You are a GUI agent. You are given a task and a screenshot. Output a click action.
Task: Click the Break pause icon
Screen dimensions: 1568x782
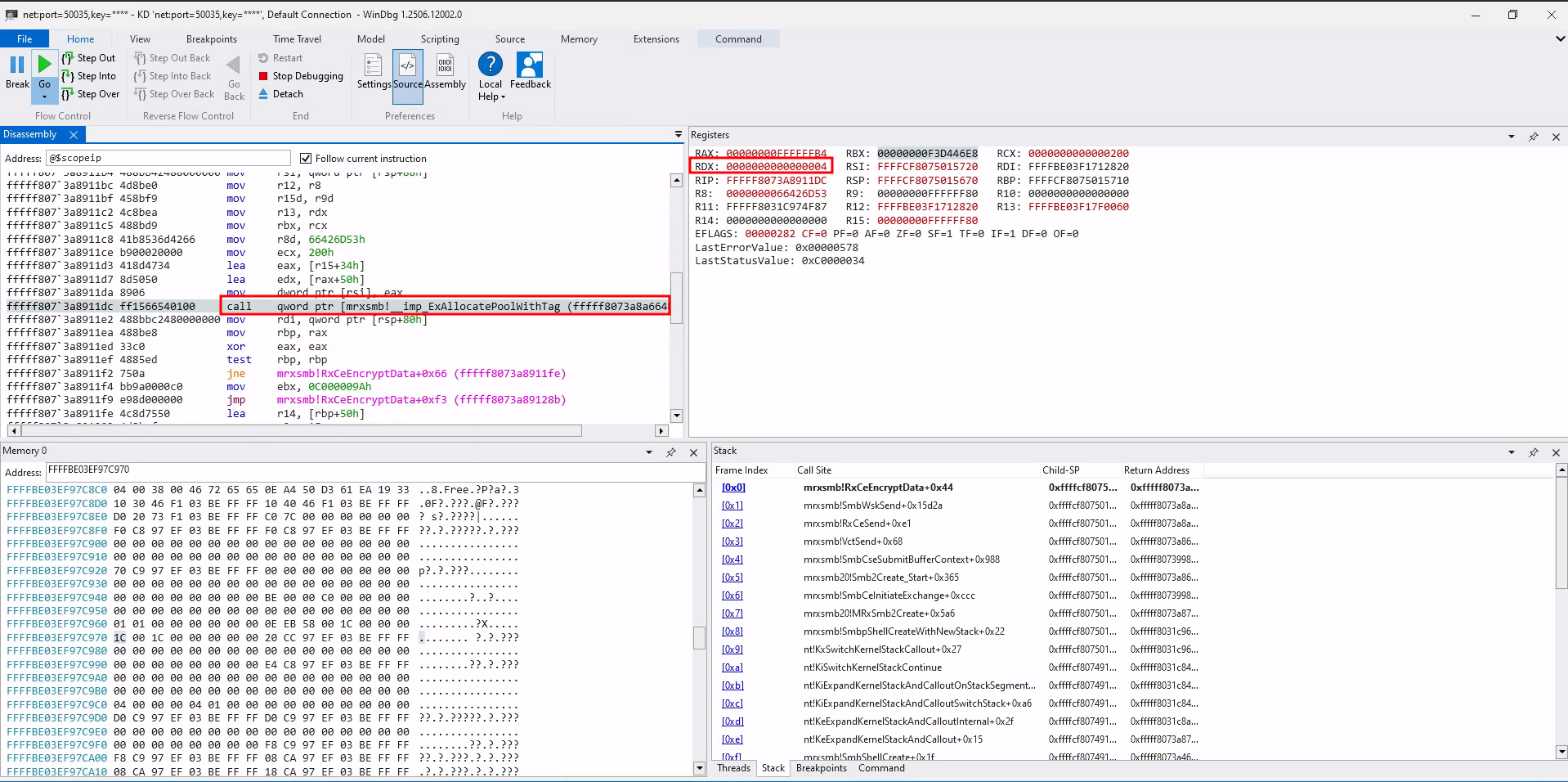[x=16, y=65]
